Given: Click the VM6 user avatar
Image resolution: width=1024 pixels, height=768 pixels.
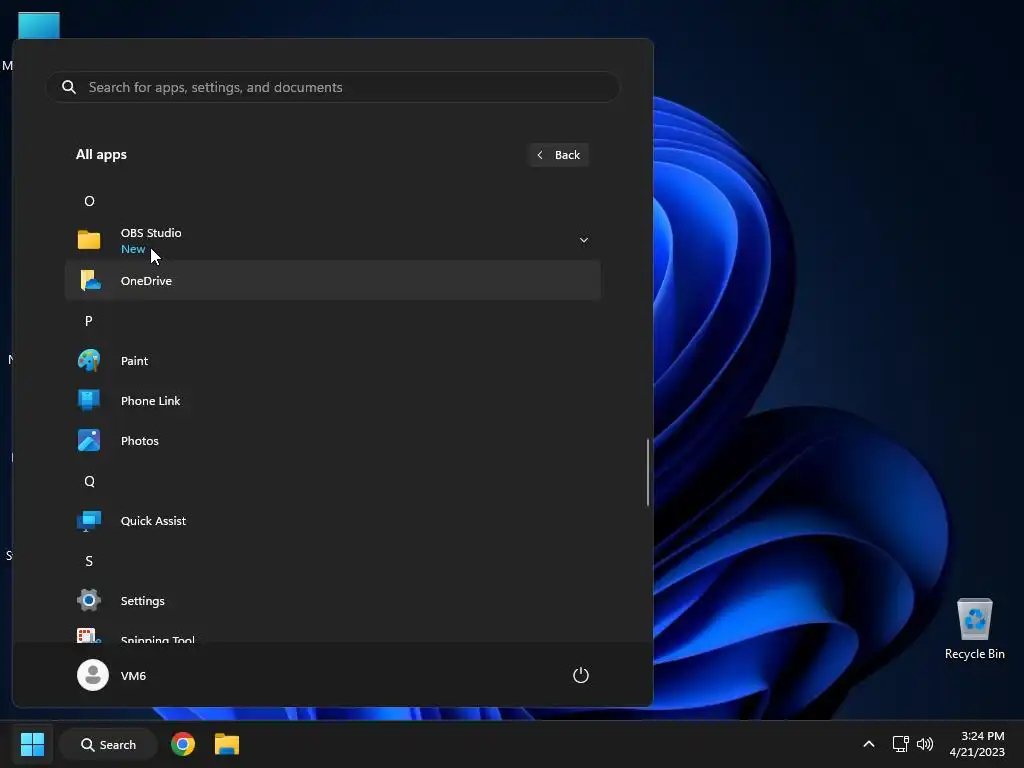Looking at the screenshot, I should tap(93, 675).
